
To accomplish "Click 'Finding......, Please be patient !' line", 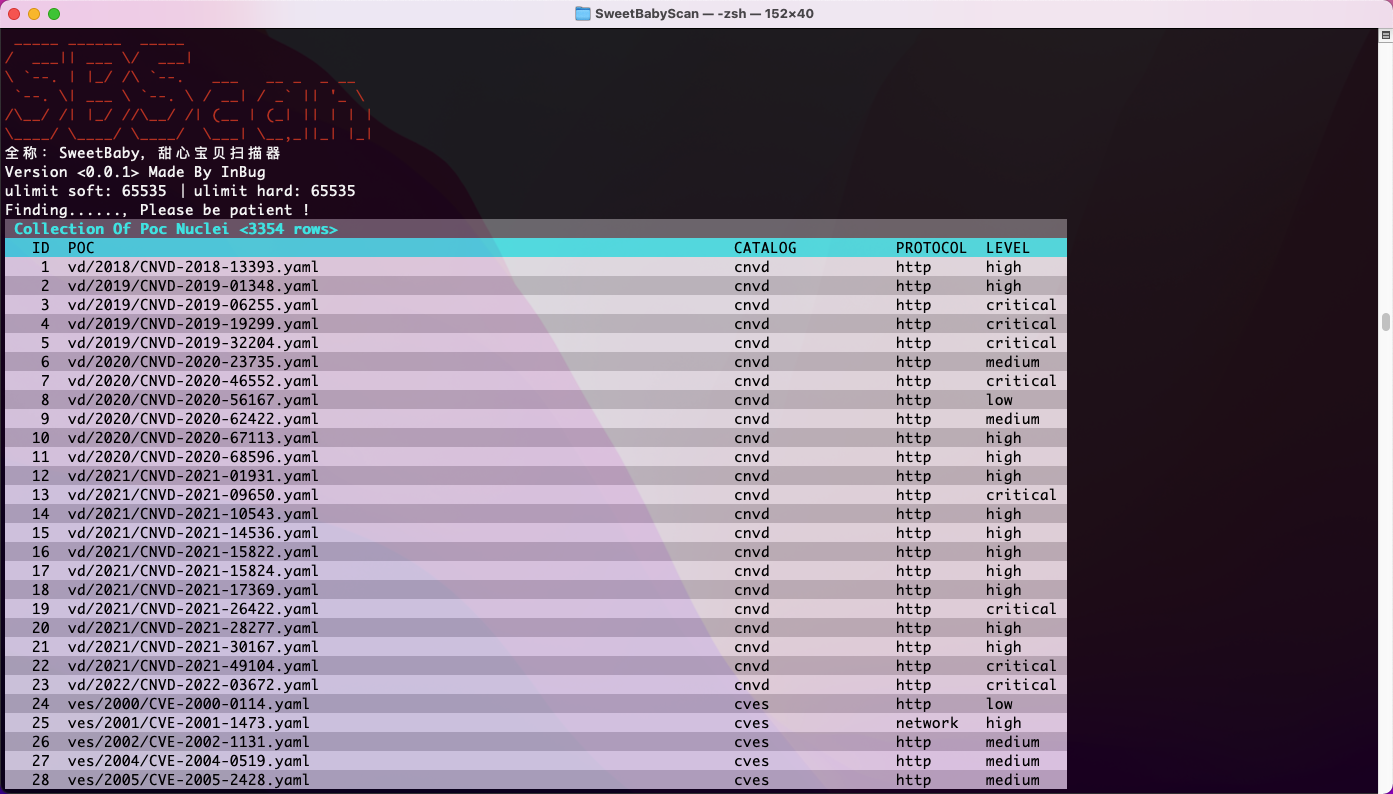I will click(158, 210).
